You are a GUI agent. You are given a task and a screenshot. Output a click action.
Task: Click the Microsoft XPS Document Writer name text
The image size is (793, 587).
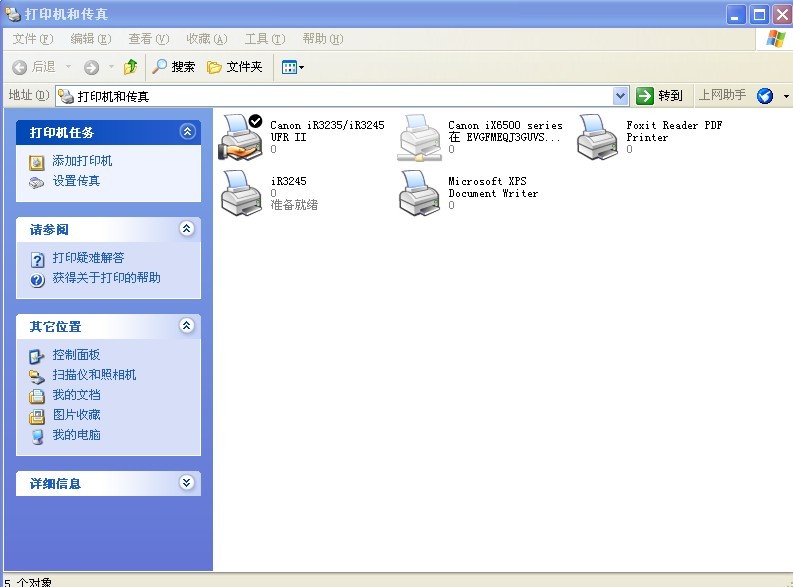[493, 187]
